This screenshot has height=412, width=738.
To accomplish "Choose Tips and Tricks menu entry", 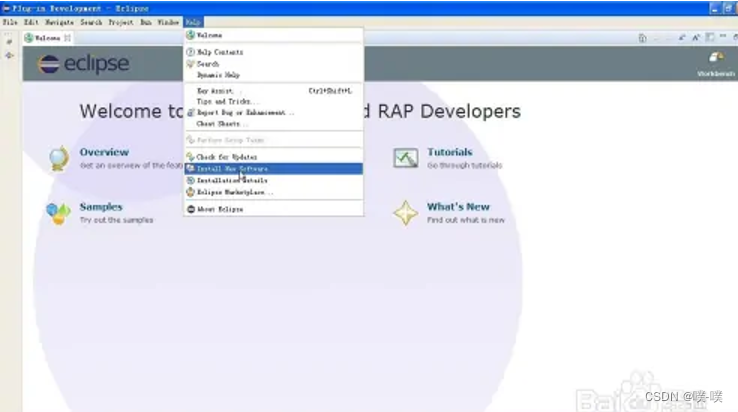I will point(273,102).
